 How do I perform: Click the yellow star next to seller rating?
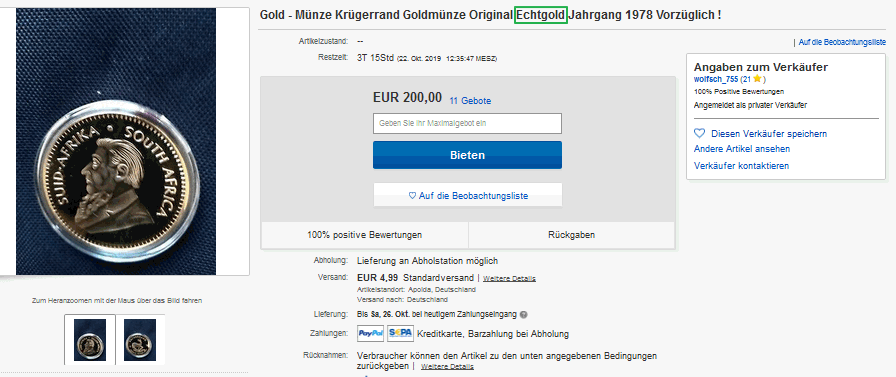click(757, 79)
